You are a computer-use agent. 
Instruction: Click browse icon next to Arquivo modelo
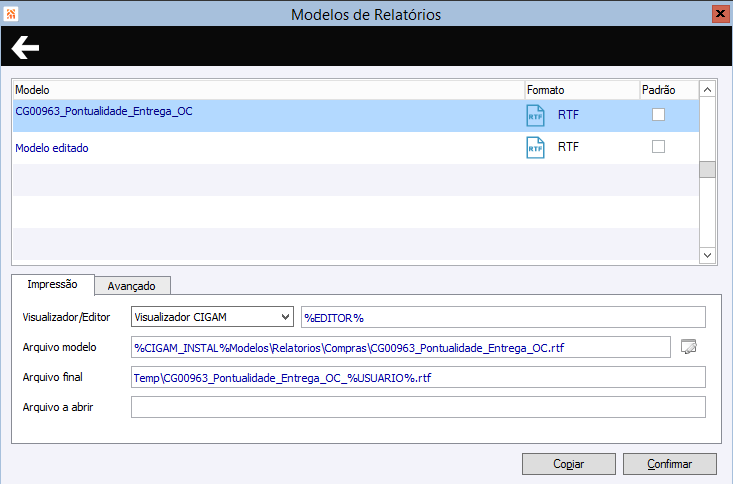[688, 347]
